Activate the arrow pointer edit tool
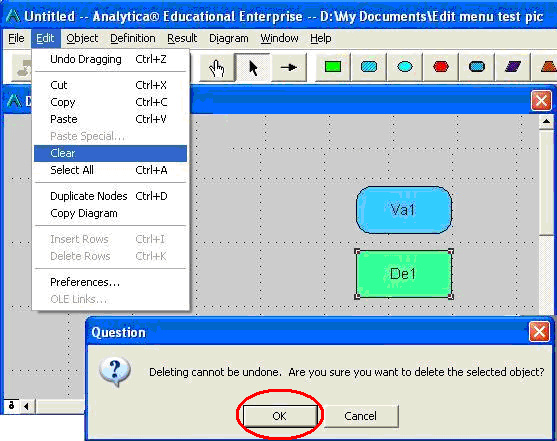 pos(253,68)
